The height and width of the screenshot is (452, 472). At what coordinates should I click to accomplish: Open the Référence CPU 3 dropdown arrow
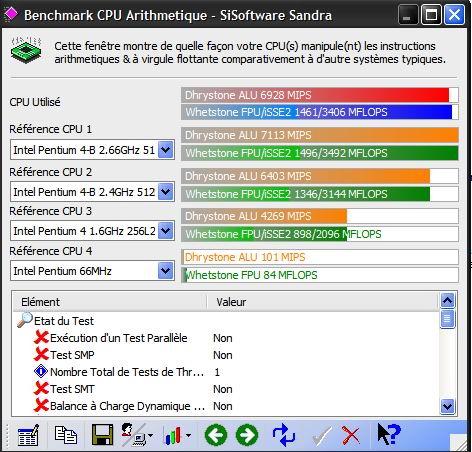[x=166, y=231]
